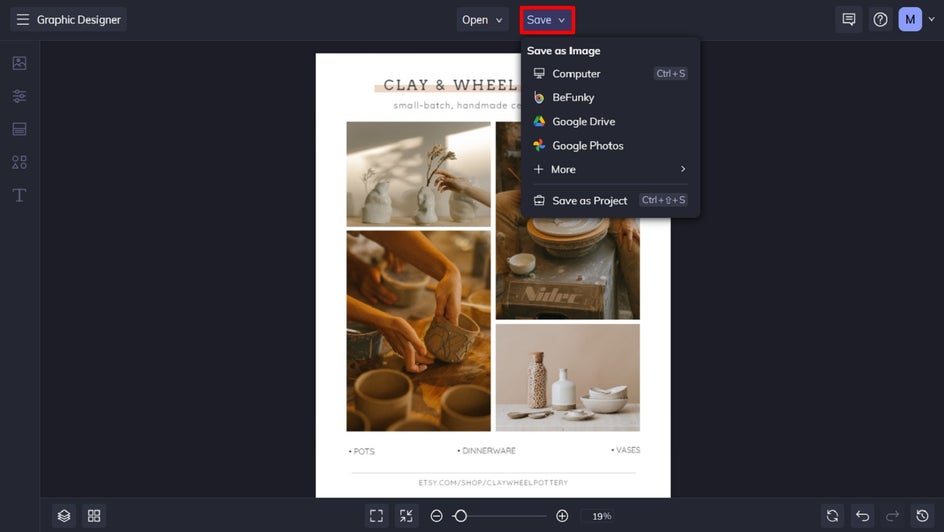Click the reset/refresh icon in bottom bar
The width and height of the screenshot is (944, 532).
coord(833,516)
